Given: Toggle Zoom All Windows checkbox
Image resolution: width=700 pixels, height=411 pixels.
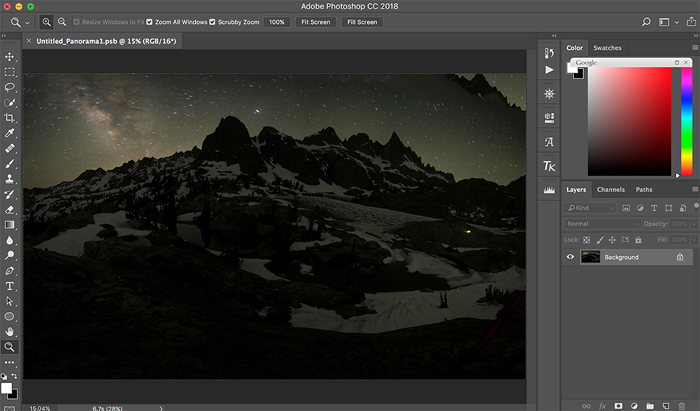Looking at the screenshot, I should pyautogui.click(x=151, y=21).
